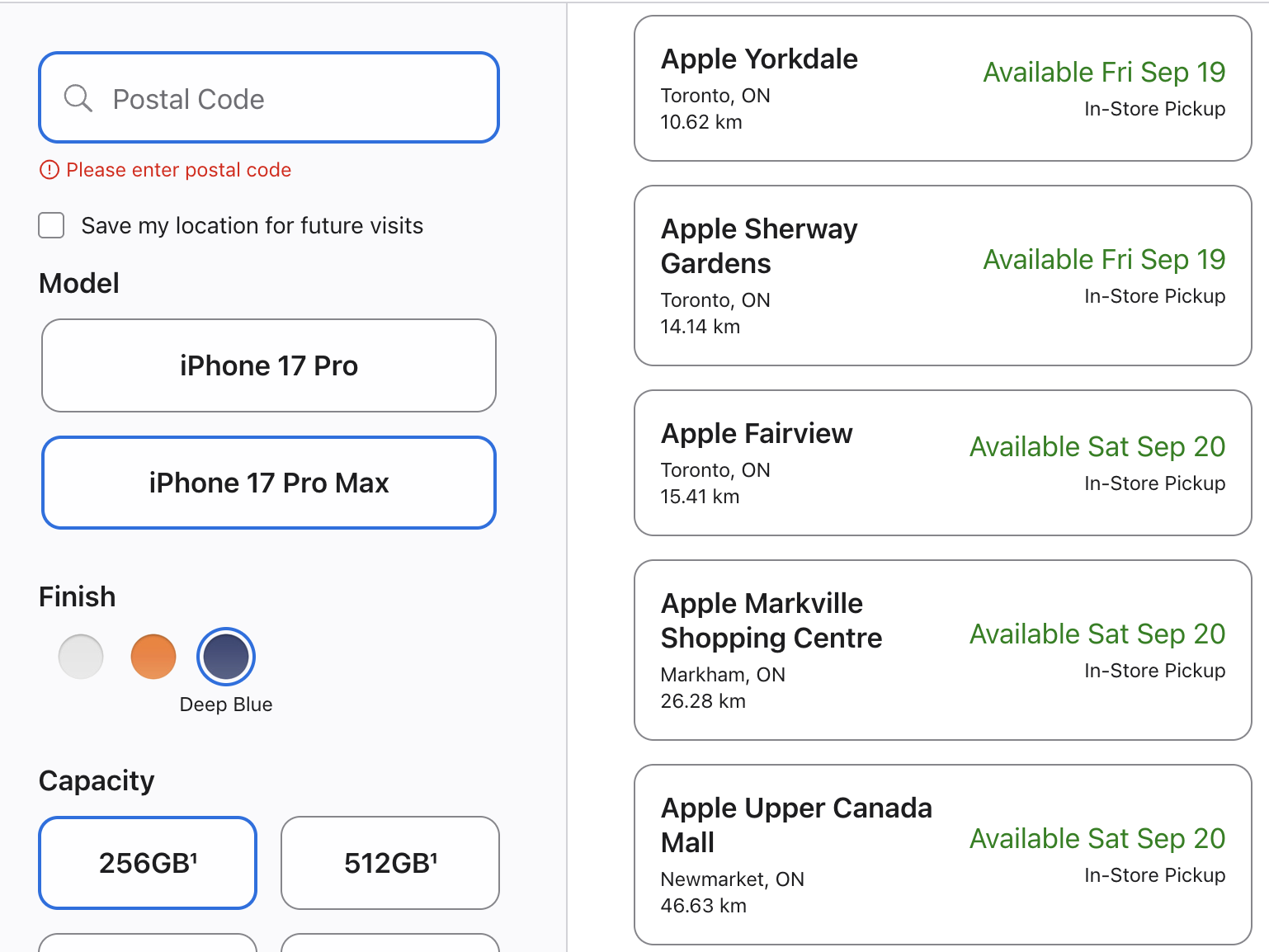Choose the orange finish swatch

click(x=153, y=657)
